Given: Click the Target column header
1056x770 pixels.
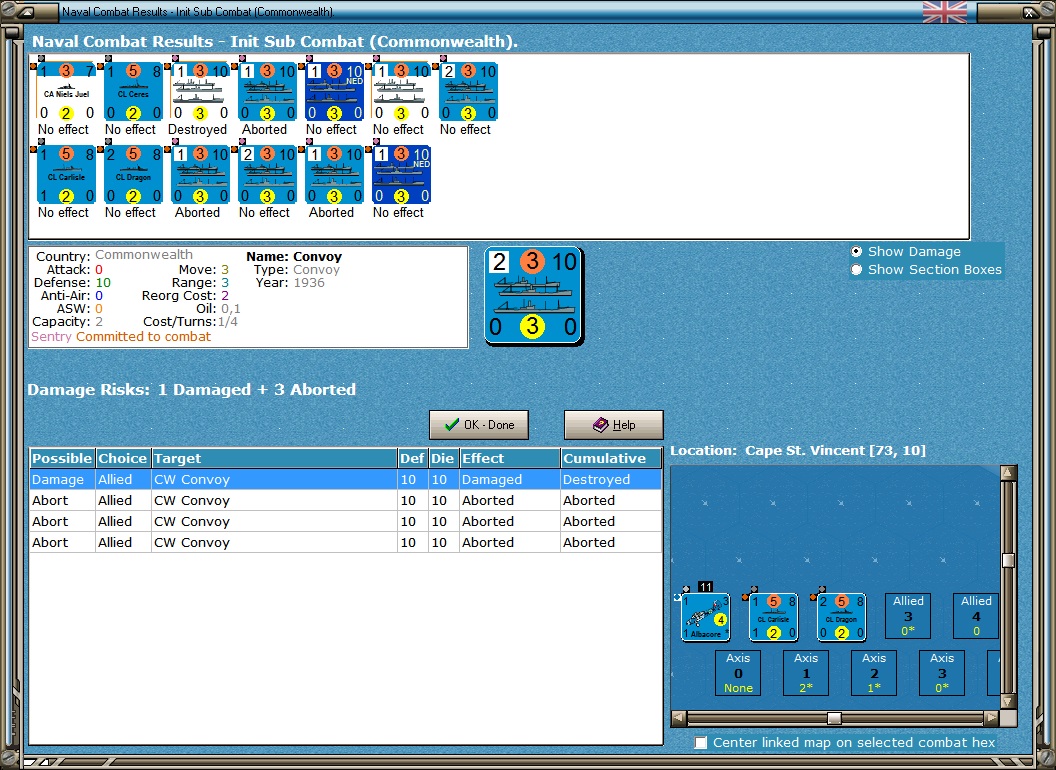Looking at the screenshot, I should [274, 458].
